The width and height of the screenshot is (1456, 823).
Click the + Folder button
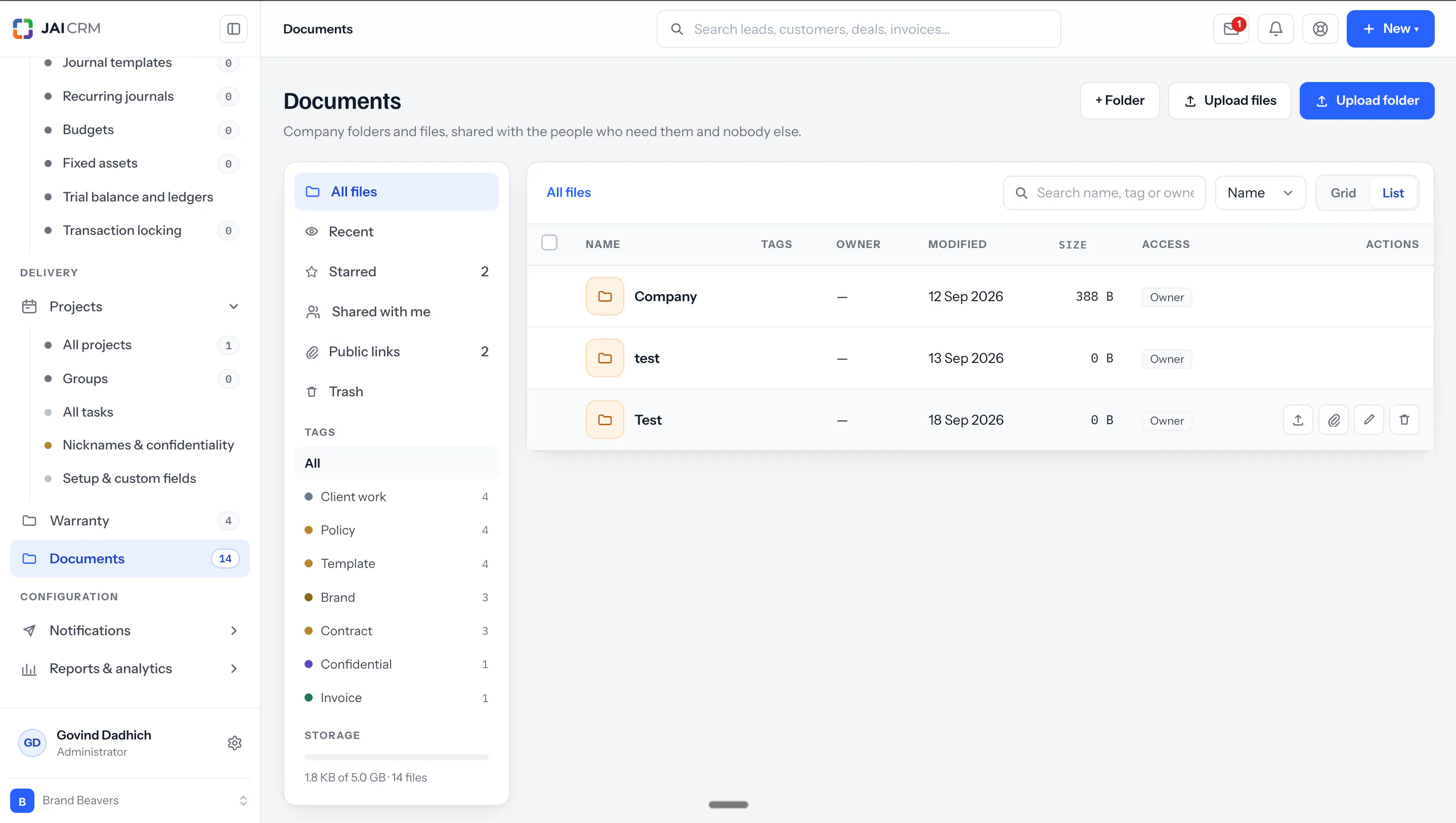(x=1120, y=101)
